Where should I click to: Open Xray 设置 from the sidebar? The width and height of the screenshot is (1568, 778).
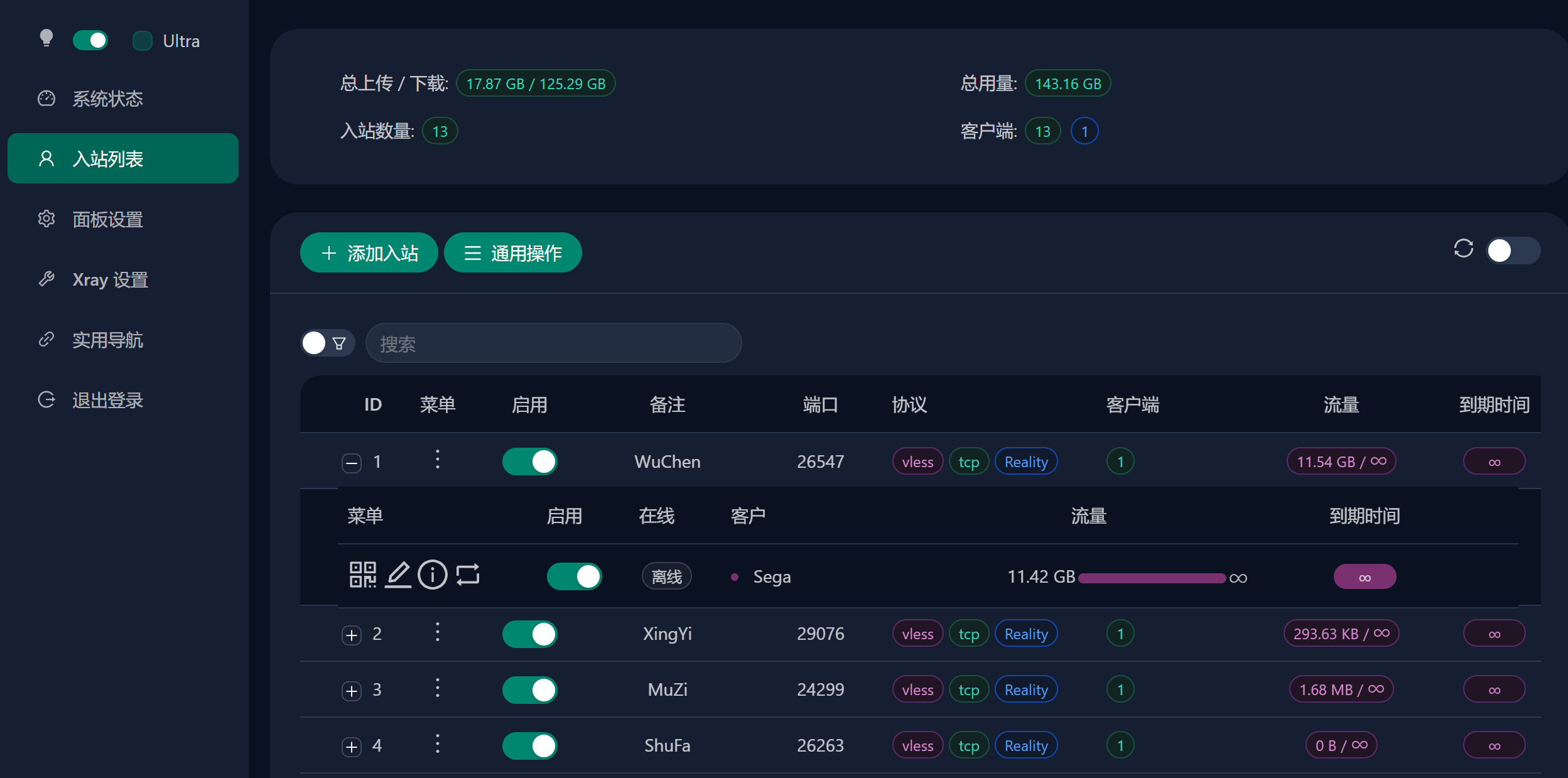(x=110, y=279)
